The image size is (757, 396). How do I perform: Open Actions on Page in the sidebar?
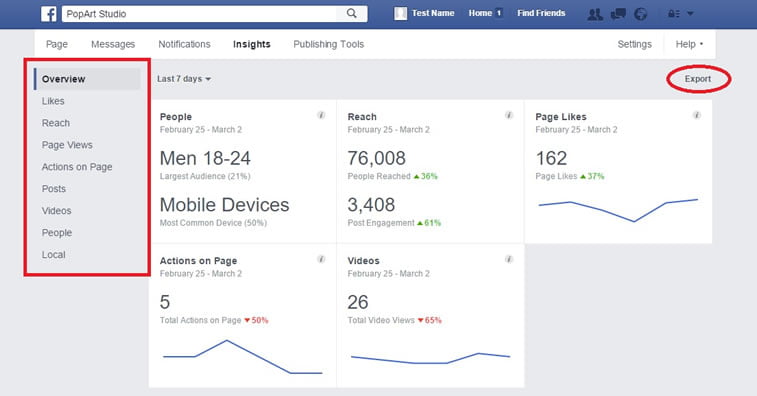click(x=77, y=167)
